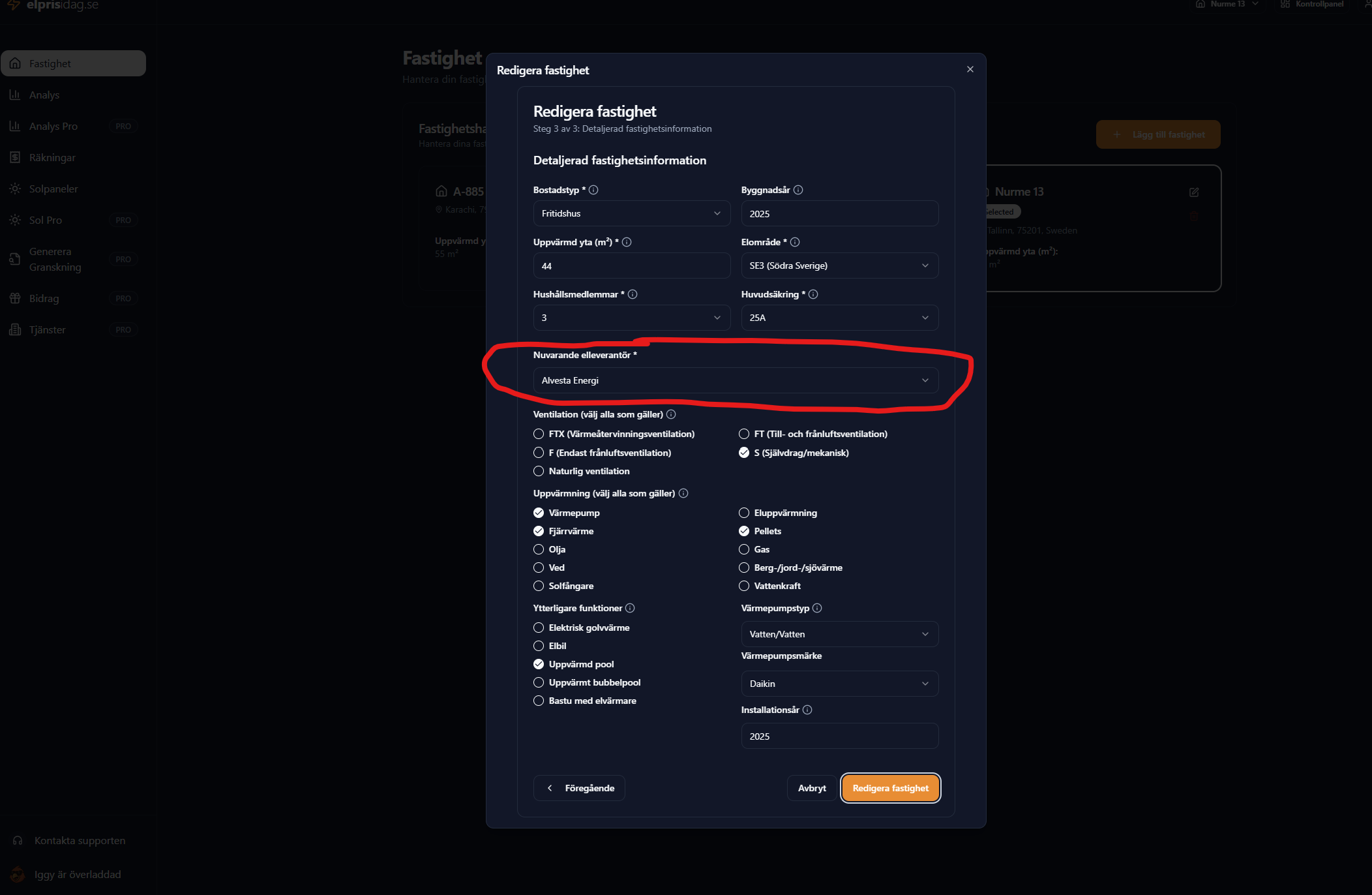Click the Uppvärmd yta input field
Screen dimensions: 1372x895
(x=632, y=265)
